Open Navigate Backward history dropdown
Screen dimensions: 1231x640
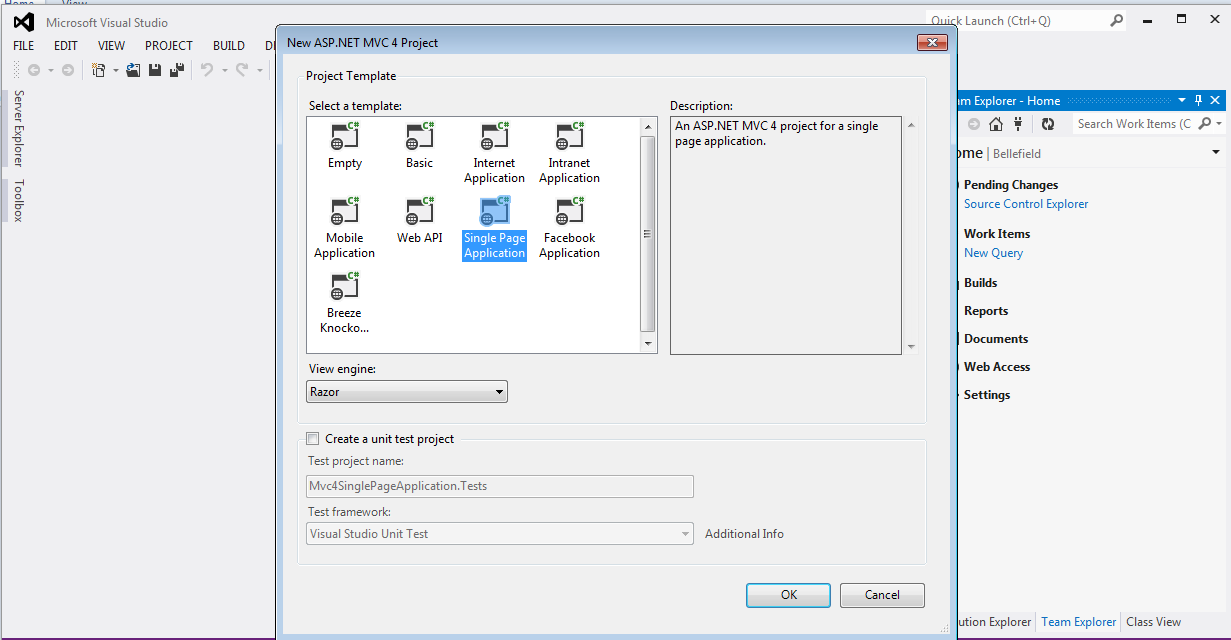(x=50, y=70)
